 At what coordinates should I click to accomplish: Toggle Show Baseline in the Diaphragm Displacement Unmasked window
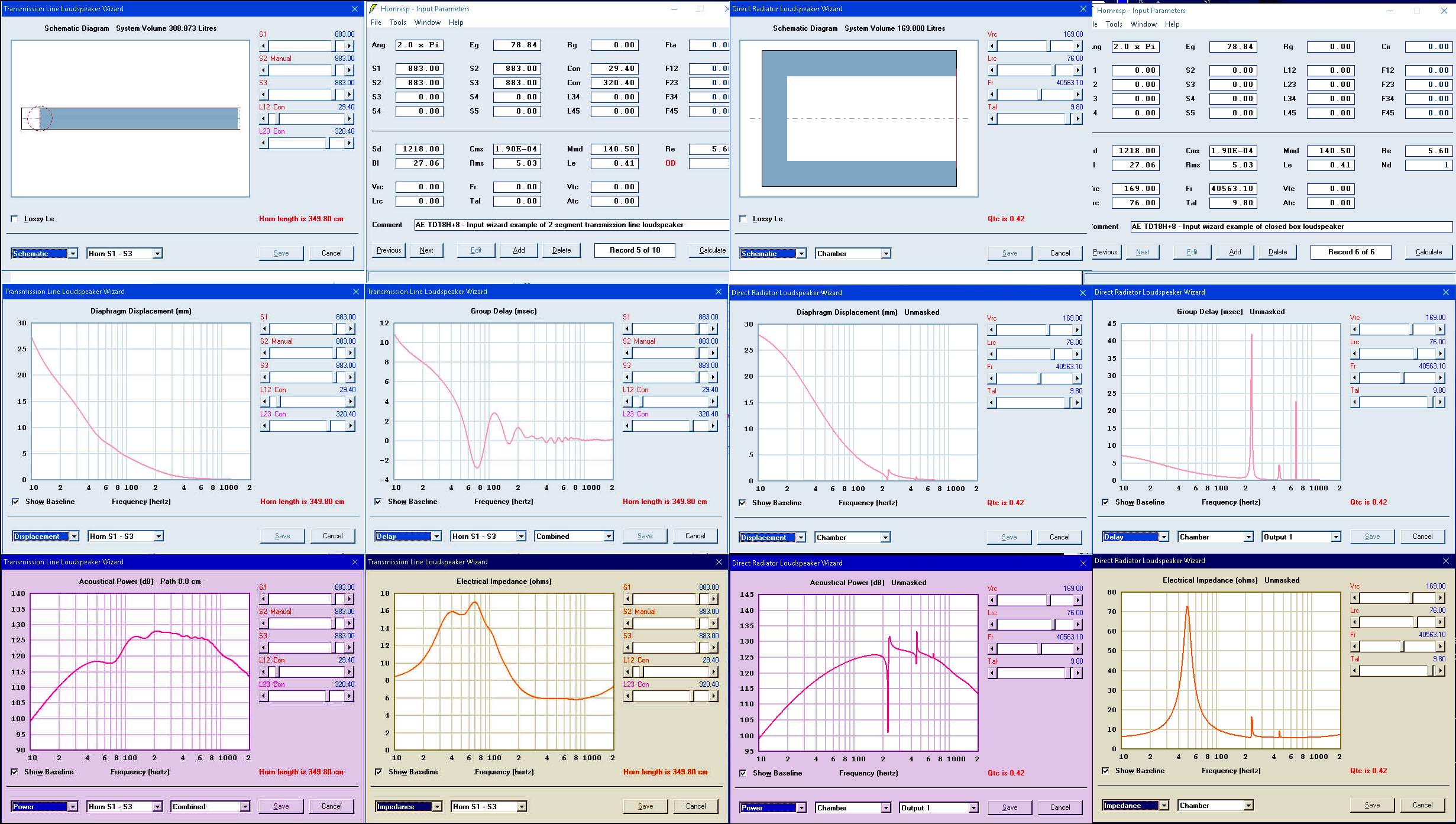[742, 503]
